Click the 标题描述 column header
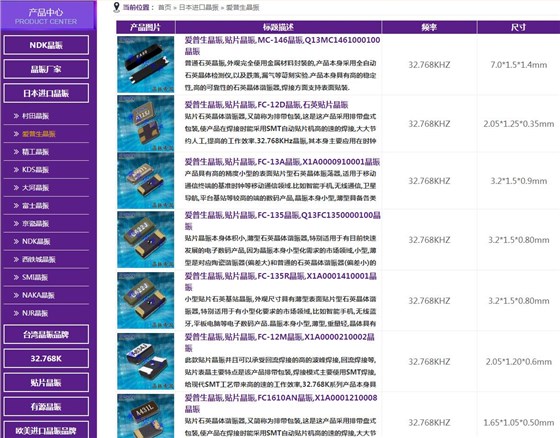 click(x=279, y=27)
